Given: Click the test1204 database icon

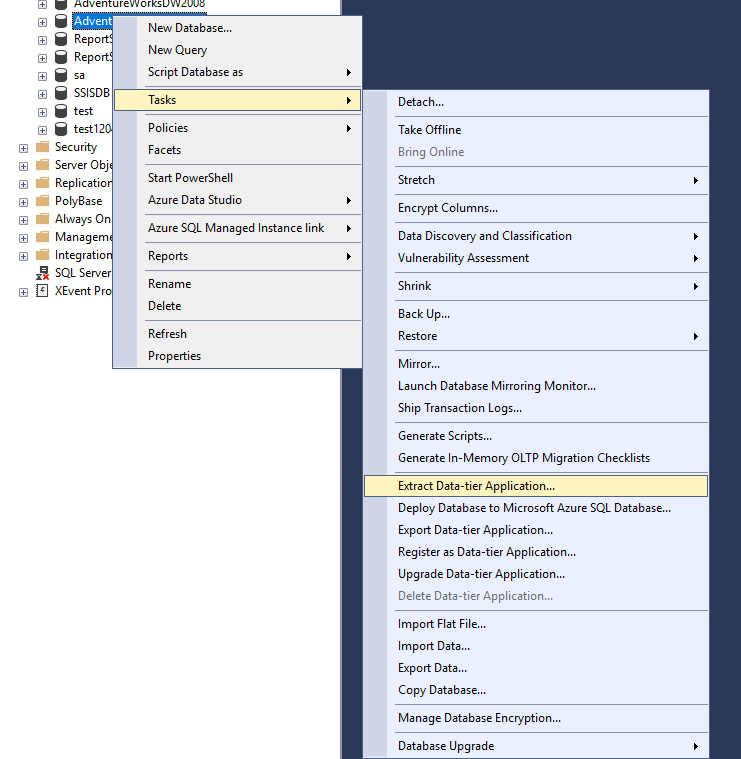Looking at the screenshot, I should 61,129.
